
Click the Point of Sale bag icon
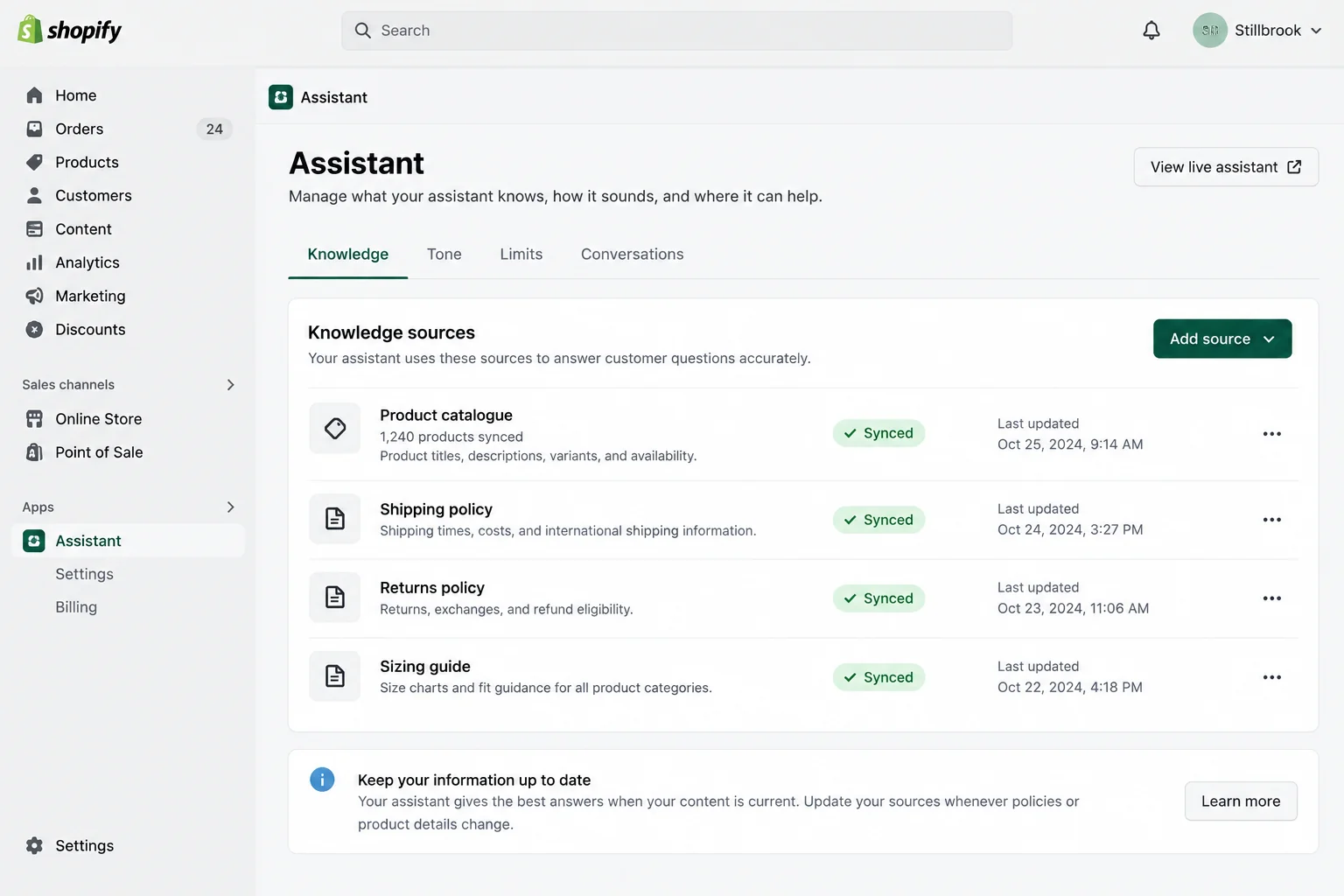click(x=34, y=452)
